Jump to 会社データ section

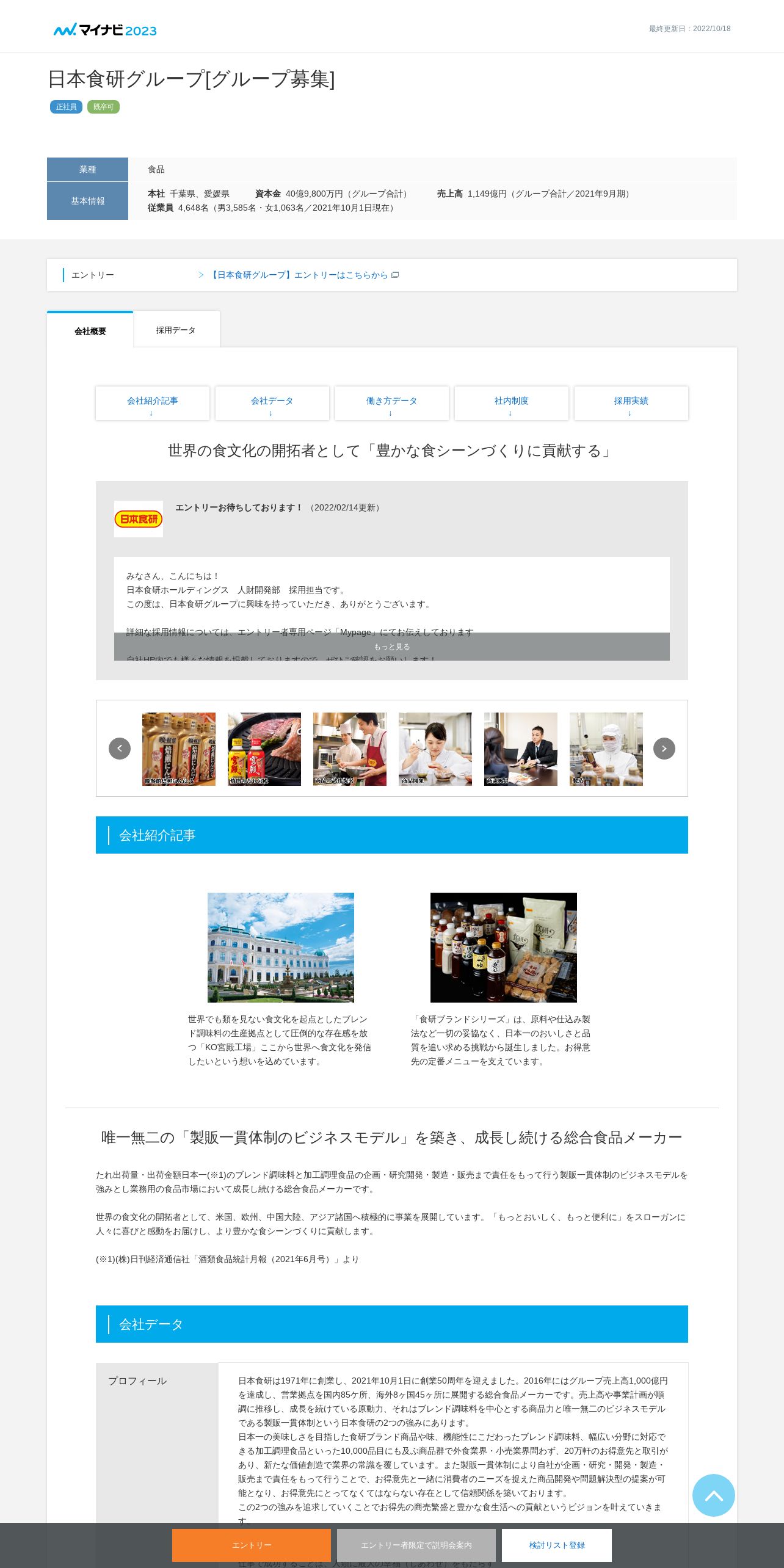[272, 404]
